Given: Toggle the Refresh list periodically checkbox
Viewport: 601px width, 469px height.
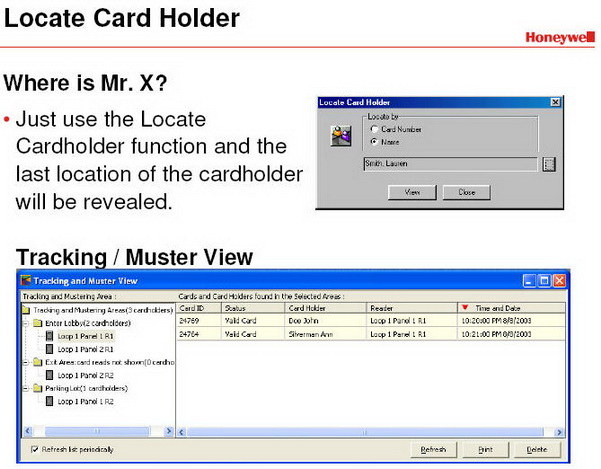Looking at the screenshot, I should (34, 449).
